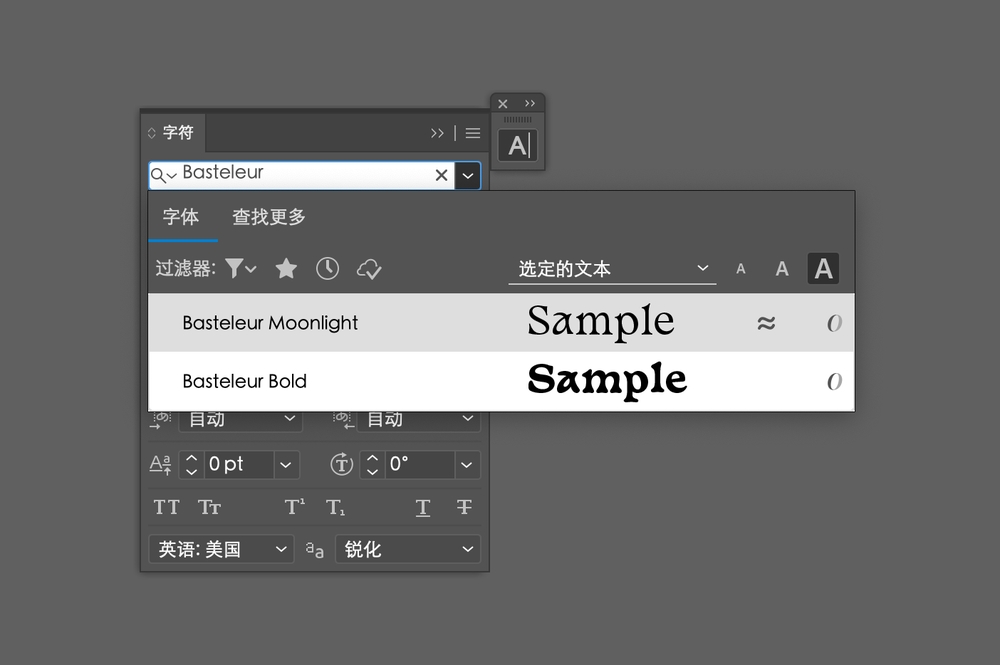Choose Basteleur Bold from the font list

coord(245,381)
